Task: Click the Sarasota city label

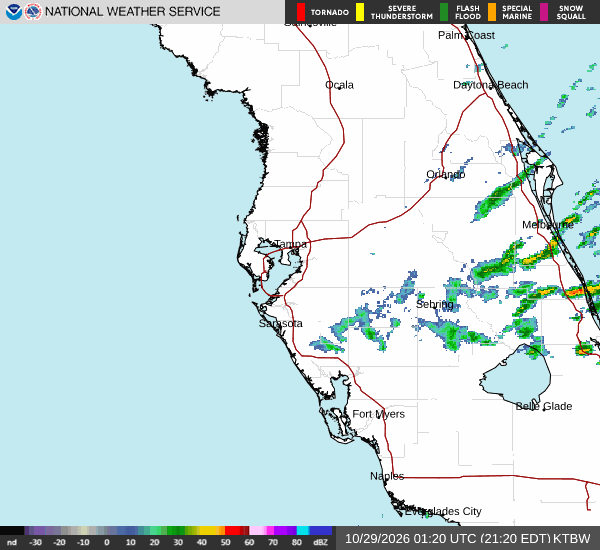Action: click(280, 323)
